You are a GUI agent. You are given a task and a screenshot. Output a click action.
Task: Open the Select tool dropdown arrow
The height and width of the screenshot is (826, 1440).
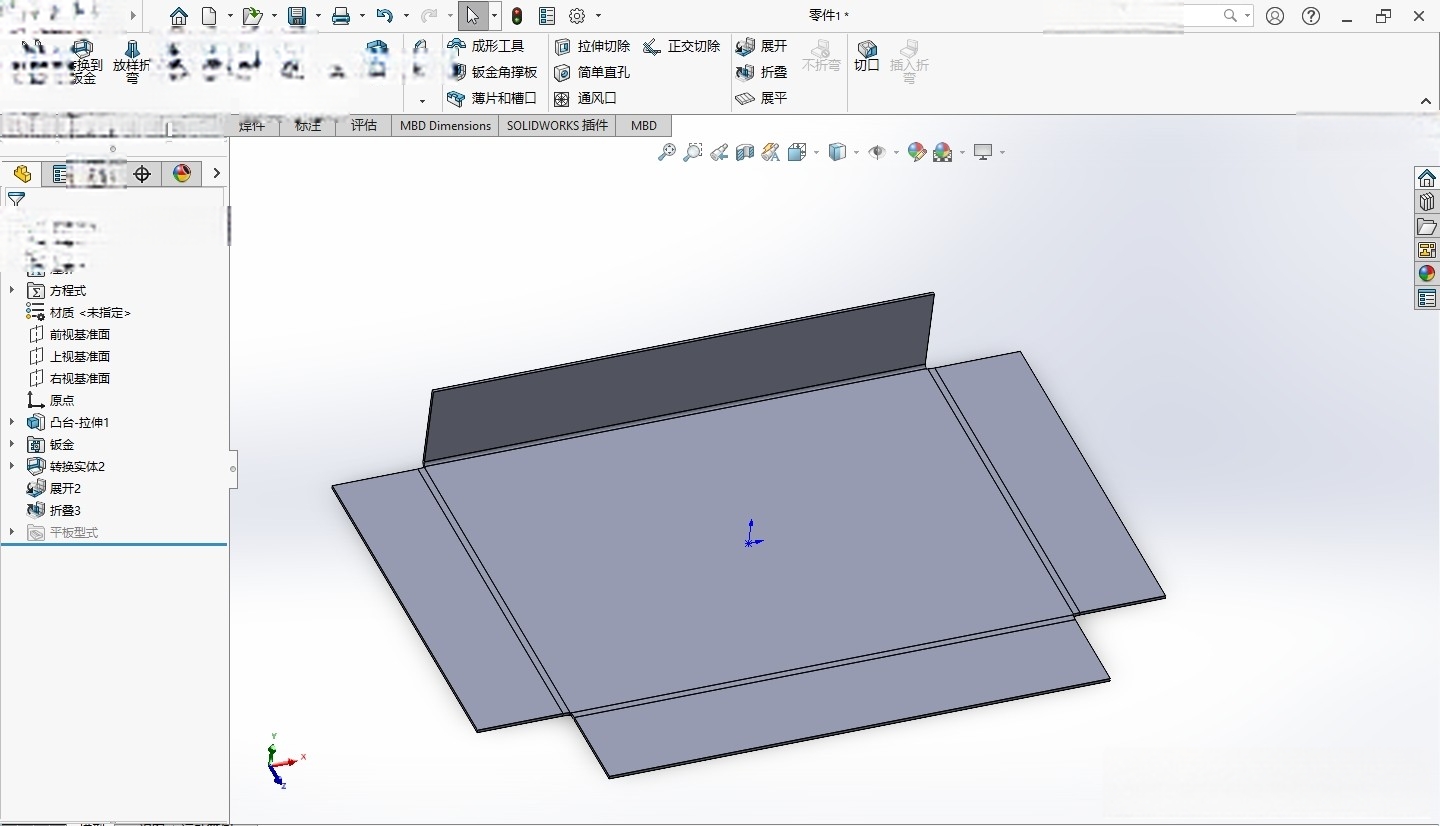[x=494, y=16]
